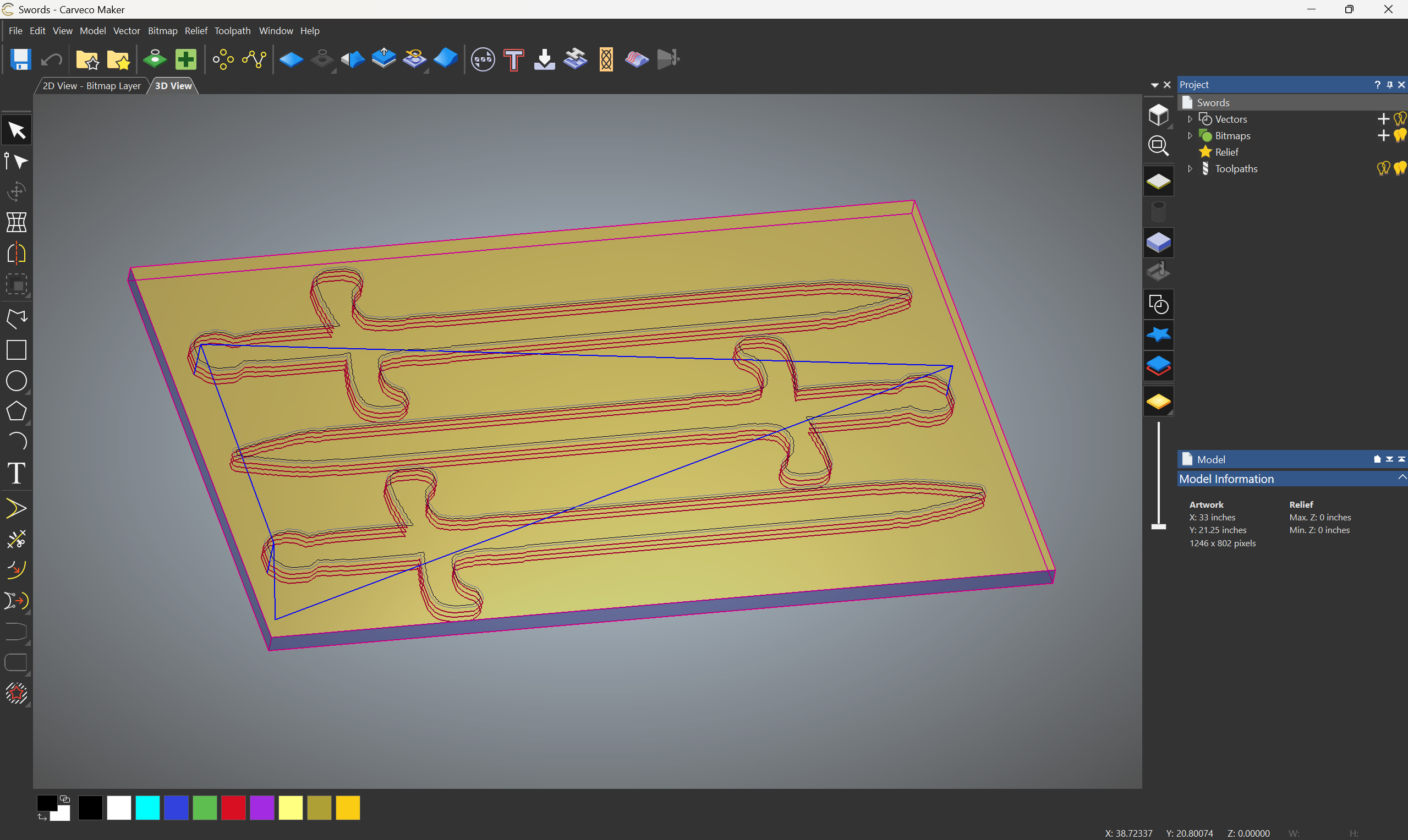Toggle the Toolpaths visibility bulb
The width and height of the screenshot is (1408, 840).
tap(1400, 168)
